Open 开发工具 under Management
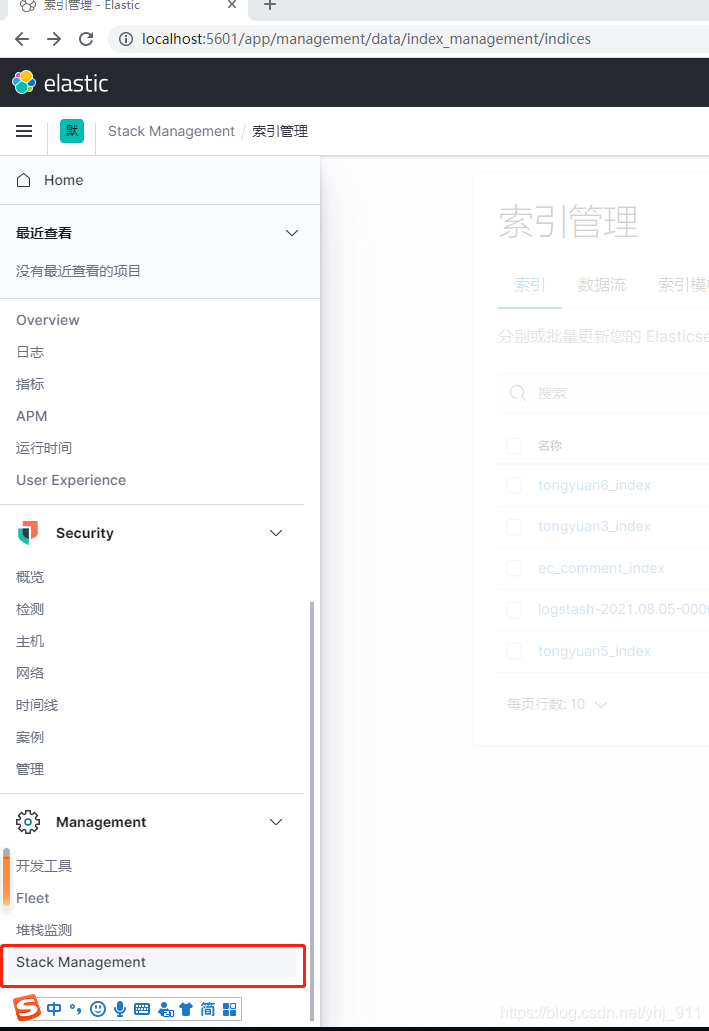 (x=43, y=866)
